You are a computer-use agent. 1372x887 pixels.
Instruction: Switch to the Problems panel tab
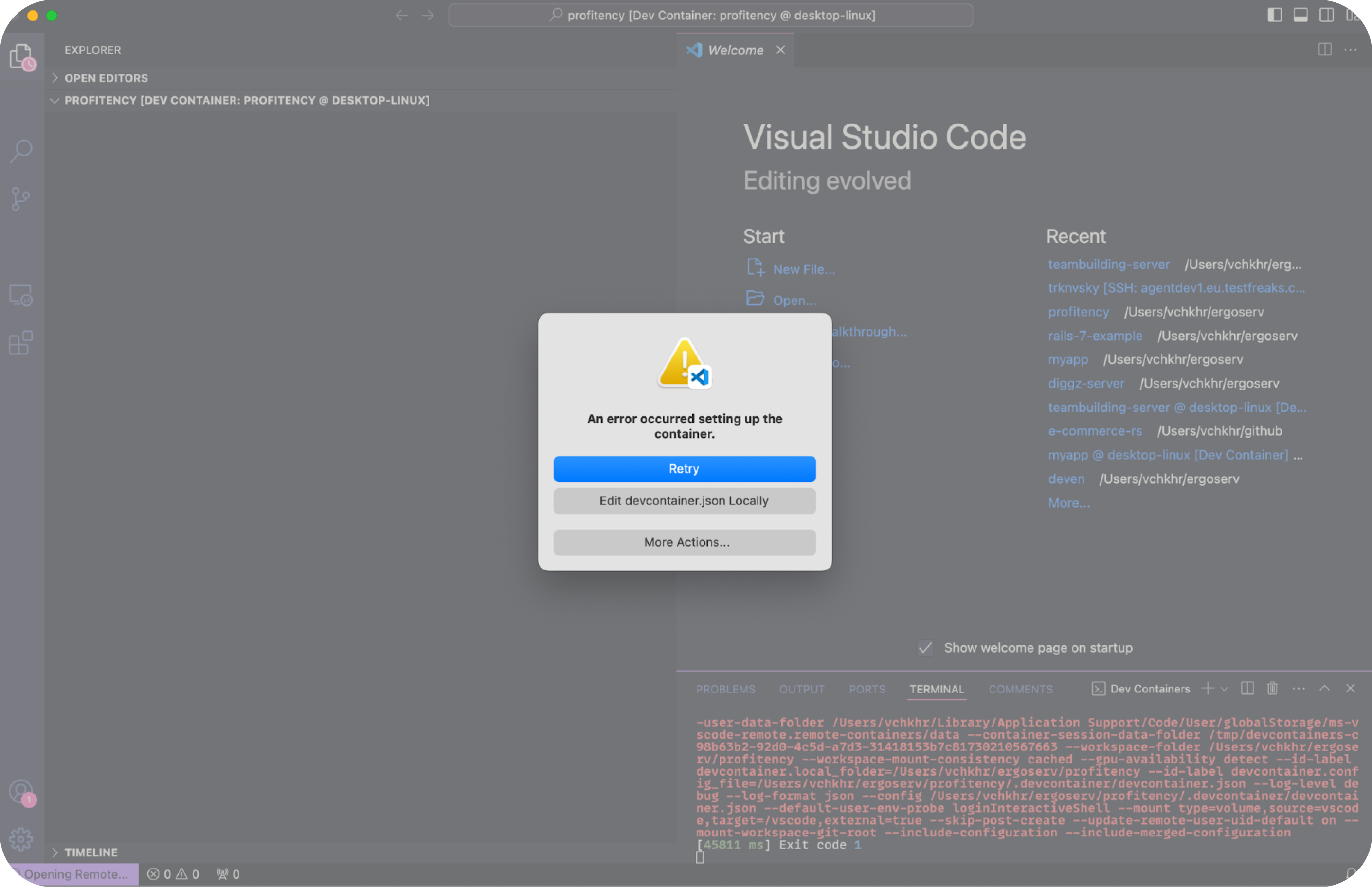pos(725,689)
